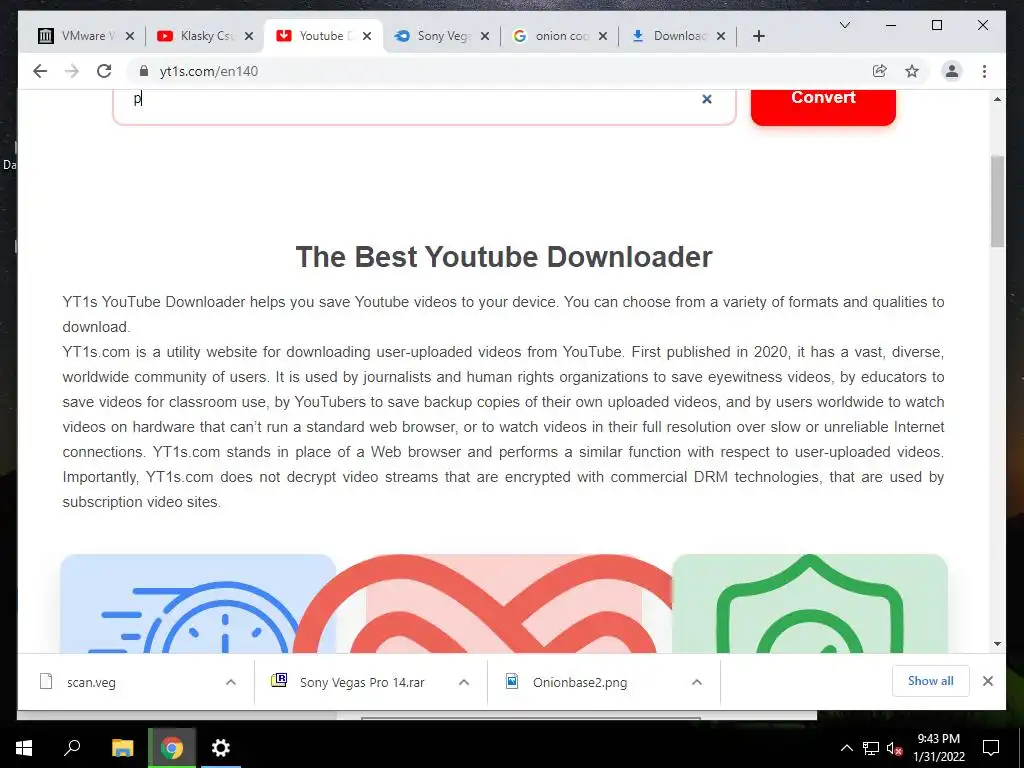Image resolution: width=1024 pixels, height=768 pixels.
Task: Click the green shield illustration
Action: click(810, 604)
